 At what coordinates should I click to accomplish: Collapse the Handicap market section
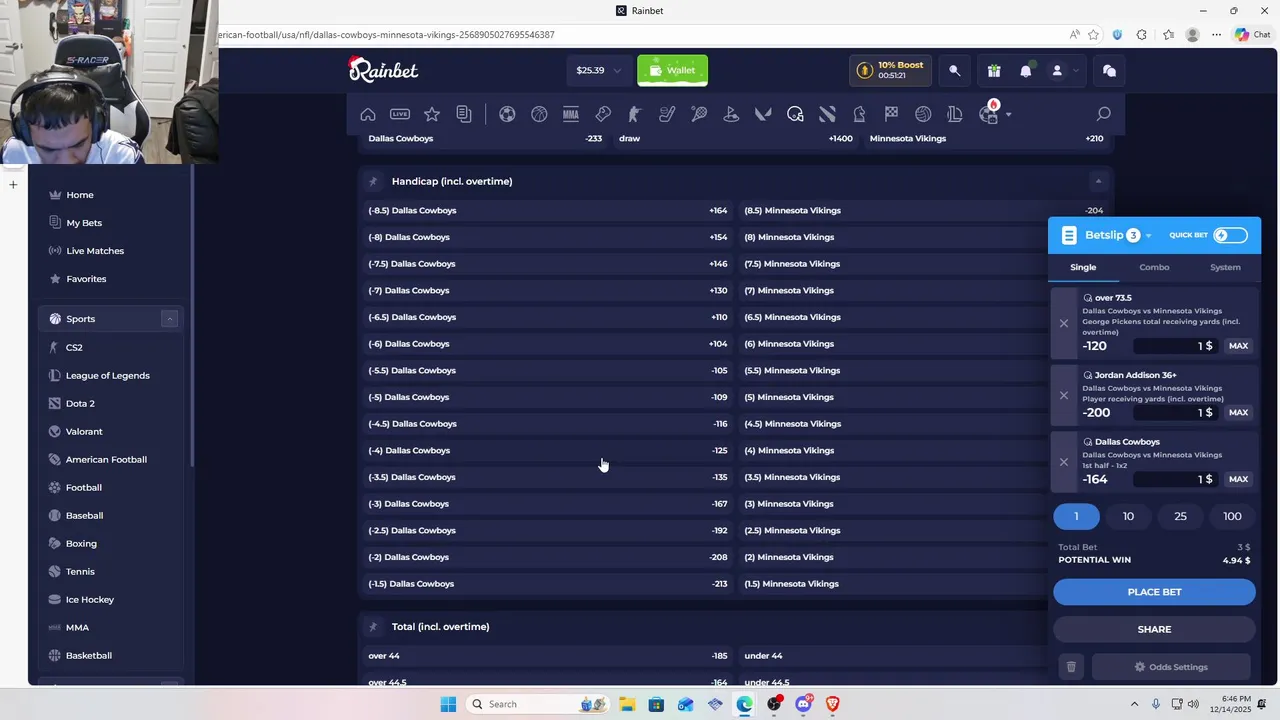coord(1098,181)
